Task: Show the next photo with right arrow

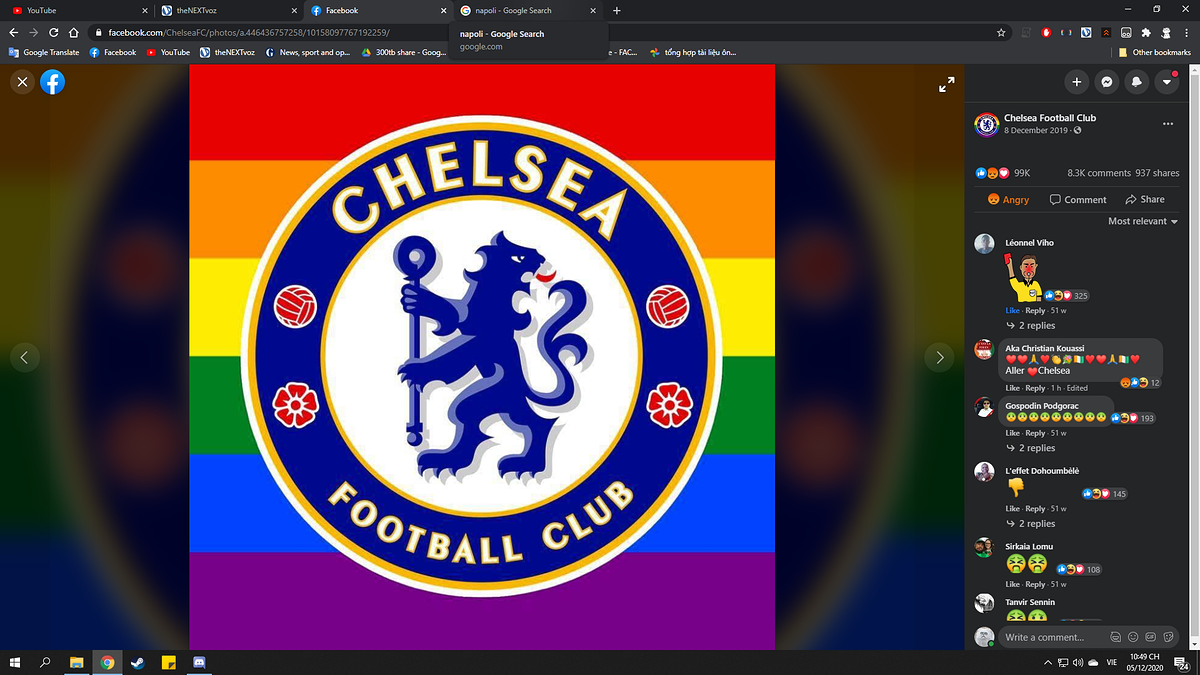Action: click(x=939, y=356)
